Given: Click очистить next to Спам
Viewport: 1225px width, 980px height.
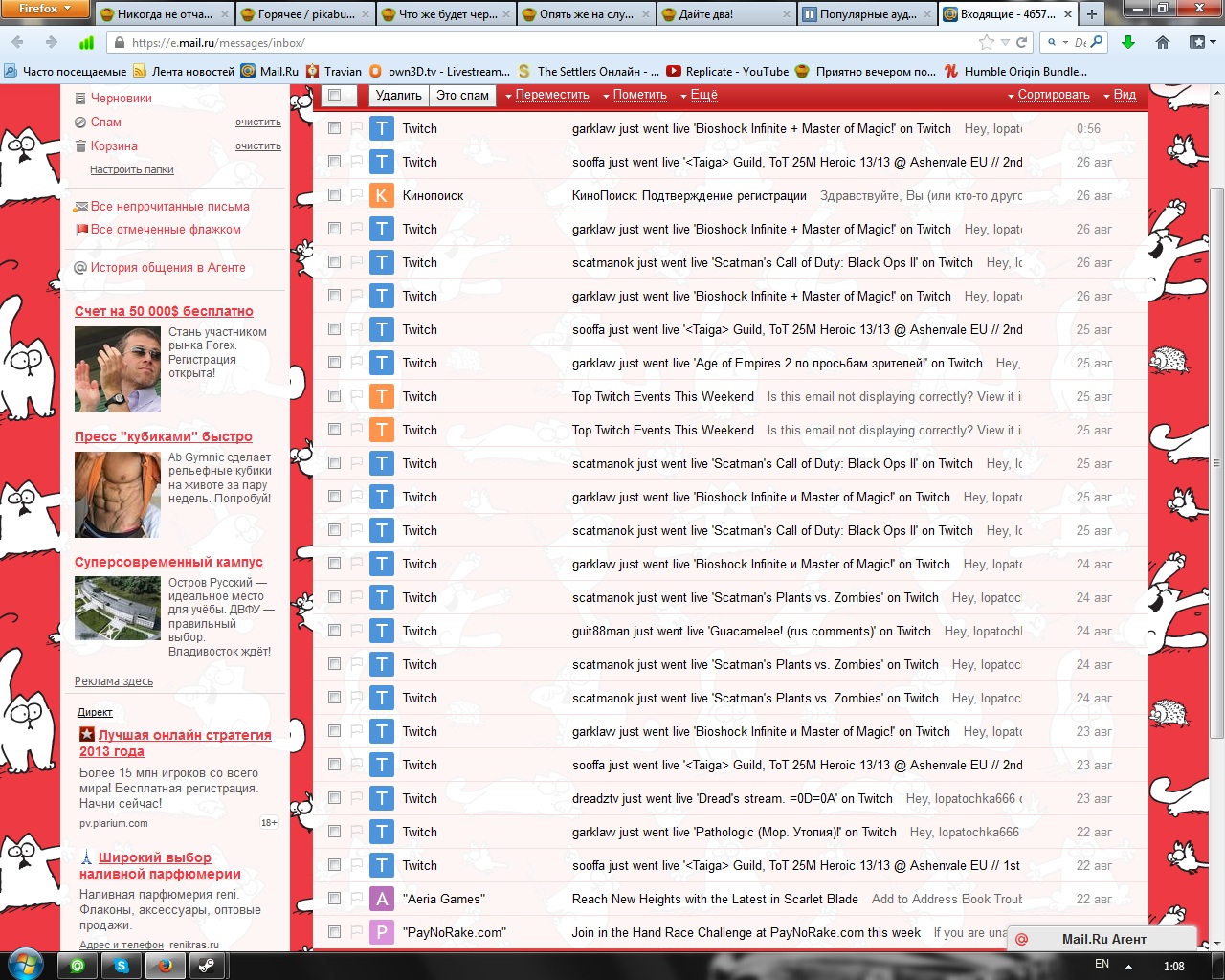Looking at the screenshot, I should (x=258, y=122).
